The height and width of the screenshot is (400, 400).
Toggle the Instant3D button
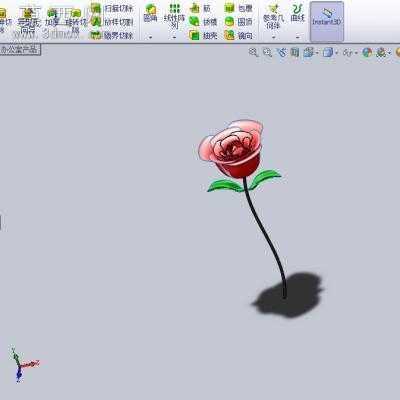pos(327,21)
